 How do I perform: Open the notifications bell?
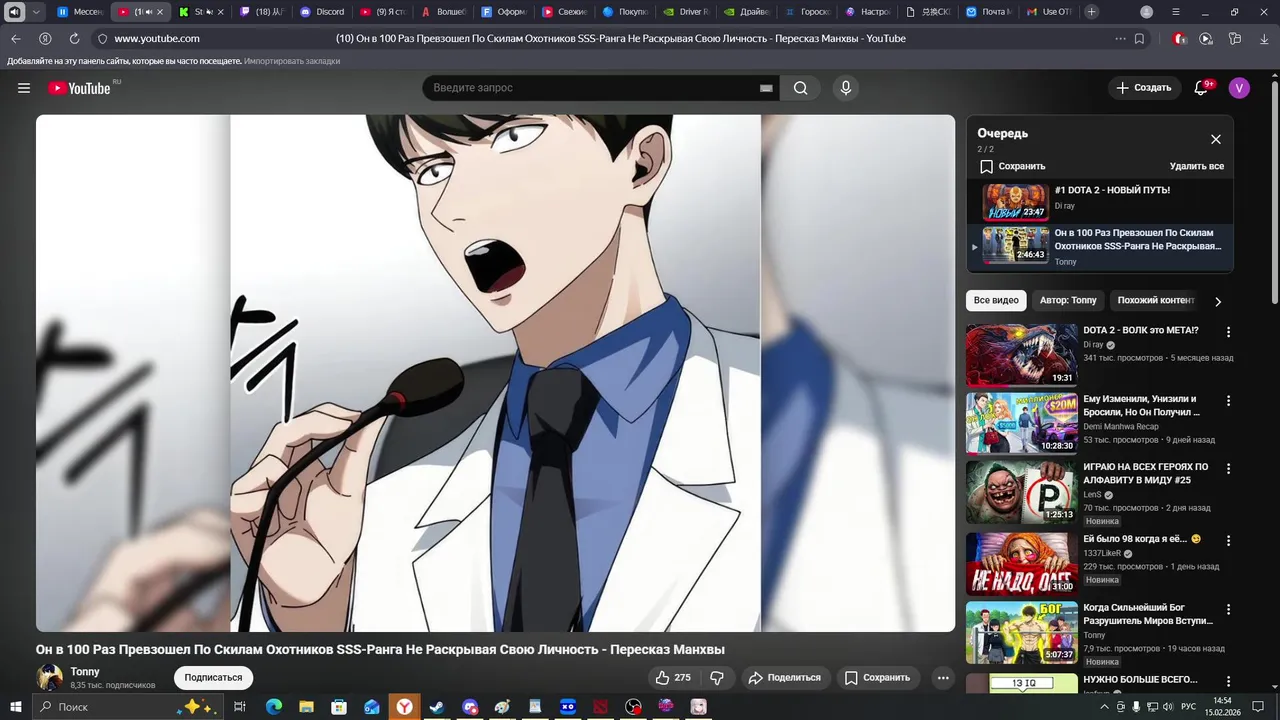point(1201,88)
